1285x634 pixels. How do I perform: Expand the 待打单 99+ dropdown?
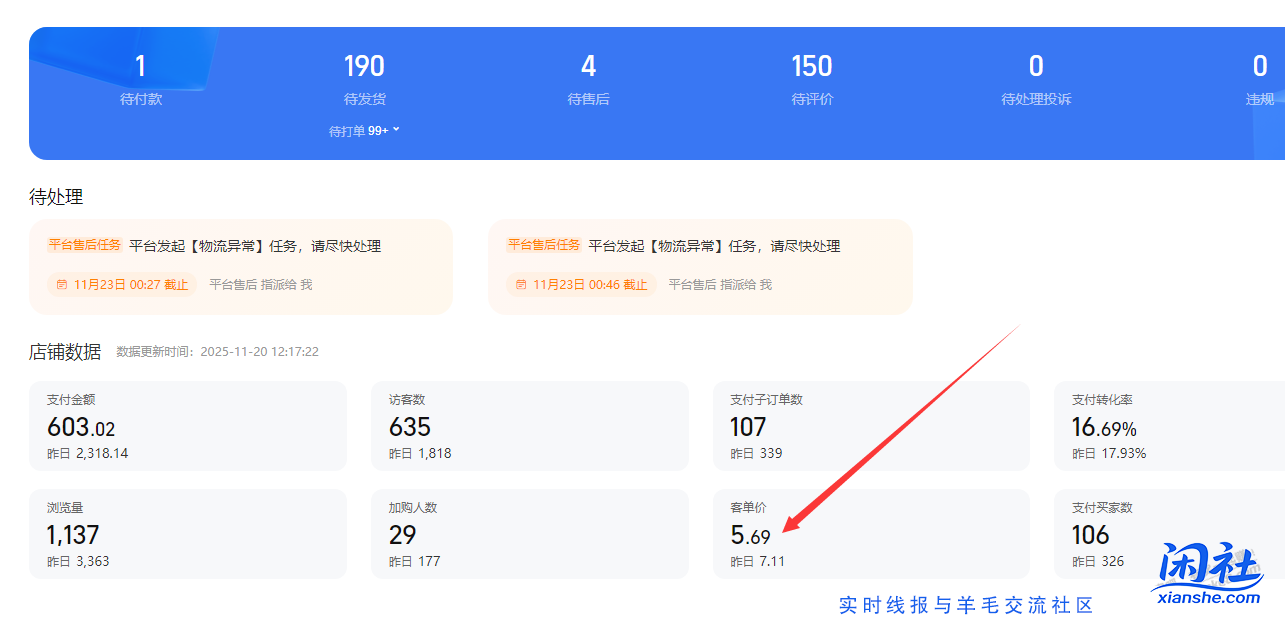pyautogui.click(x=364, y=129)
